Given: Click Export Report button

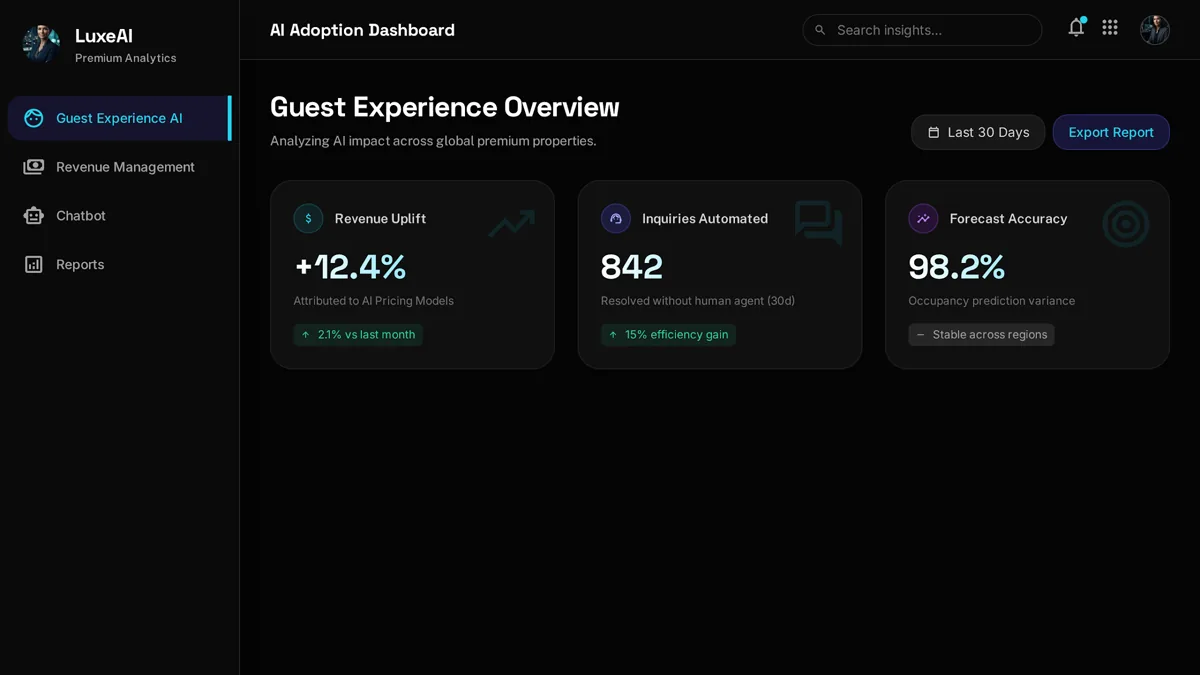Looking at the screenshot, I should pyautogui.click(x=1111, y=132).
